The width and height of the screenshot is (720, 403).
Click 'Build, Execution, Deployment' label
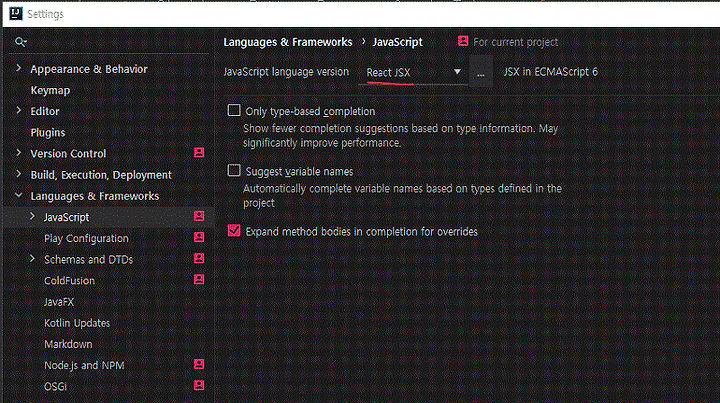pos(101,175)
